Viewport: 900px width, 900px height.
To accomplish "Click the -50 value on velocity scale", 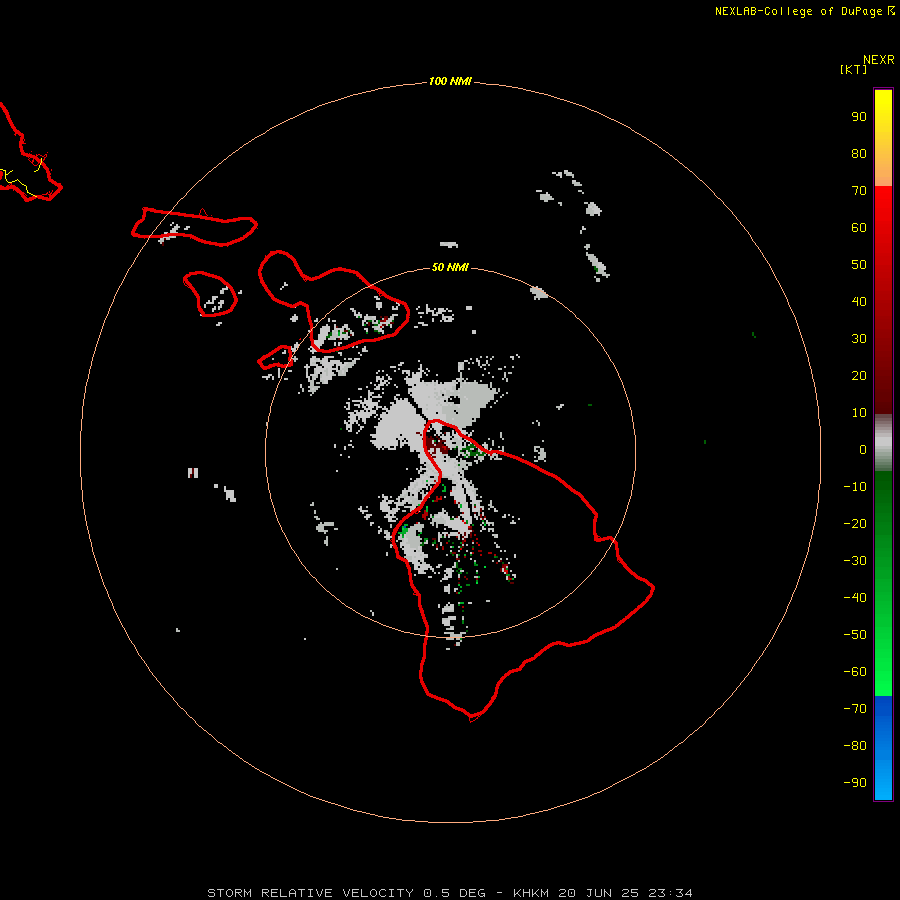I will (x=855, y=635).
